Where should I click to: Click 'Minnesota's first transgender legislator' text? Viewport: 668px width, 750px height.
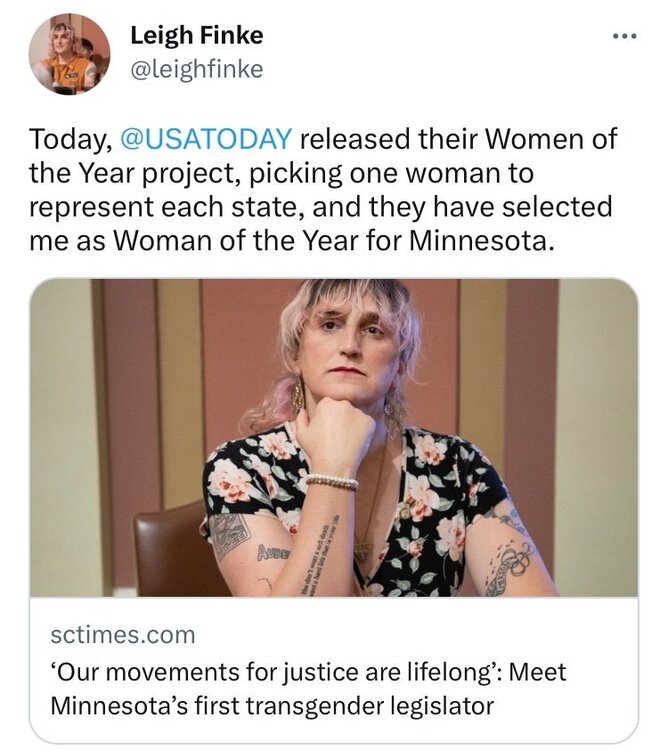pos(272,706)
